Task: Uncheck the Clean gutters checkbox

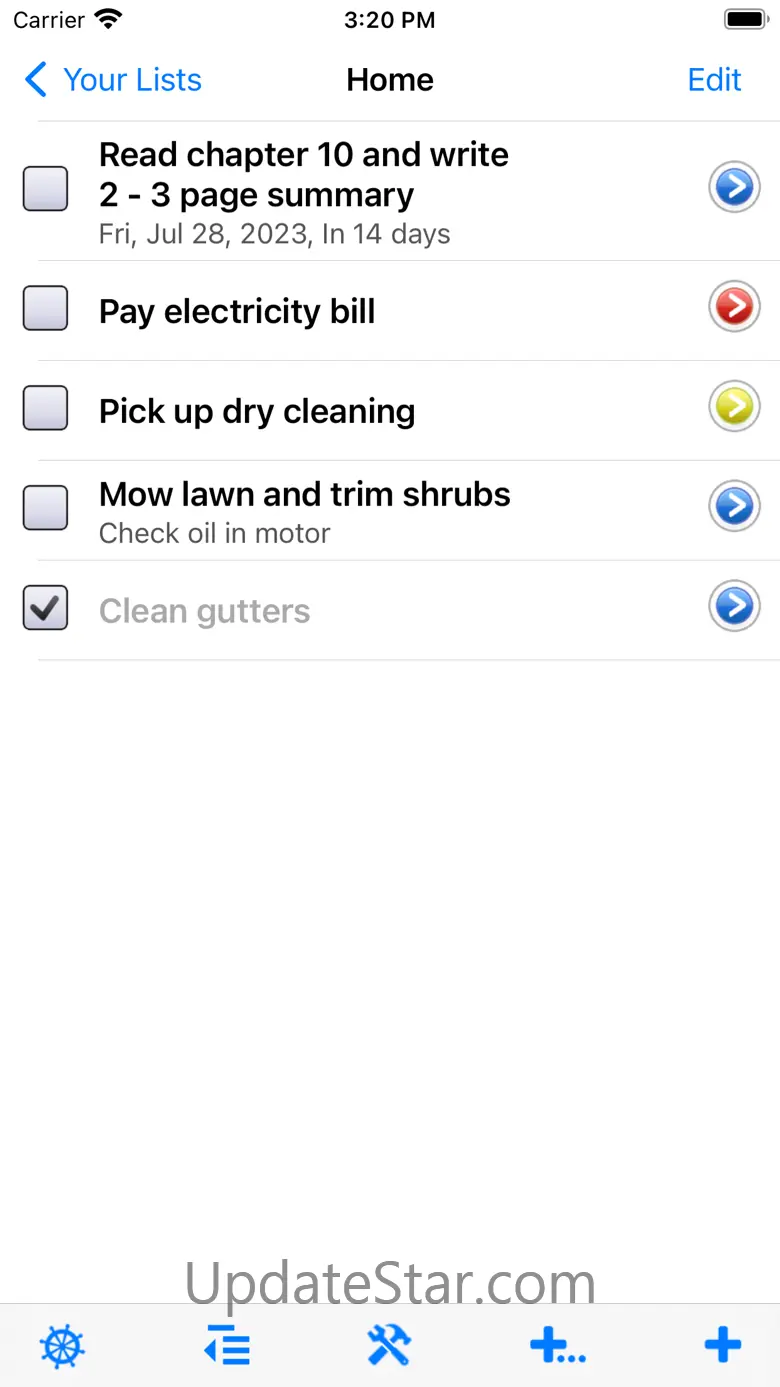Action: pyautogui.click(x=45, y=608)
